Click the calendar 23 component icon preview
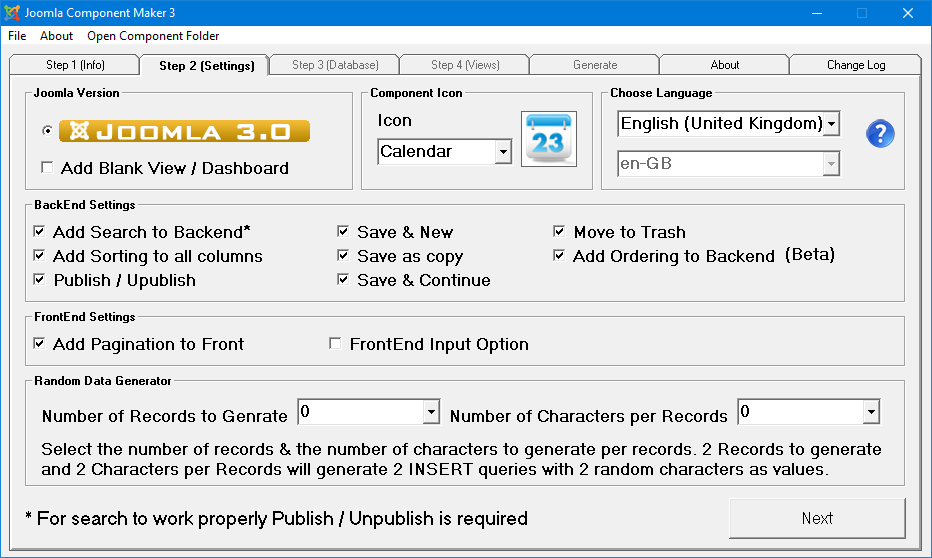The image size is (932, 558). click(x=549, y=139)
